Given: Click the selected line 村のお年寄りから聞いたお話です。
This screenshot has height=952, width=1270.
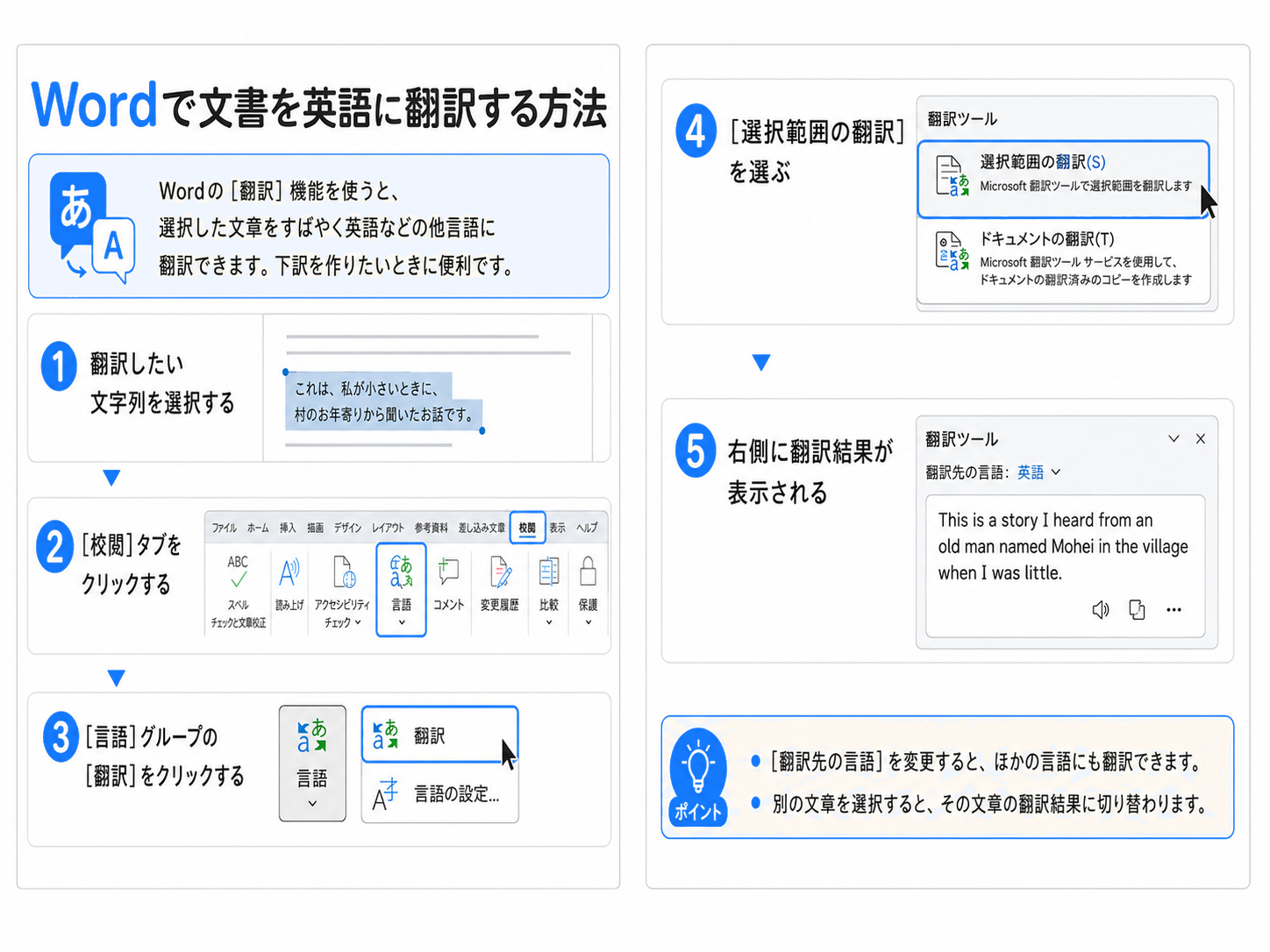Looking at the screenshot, I should [384, 415].
